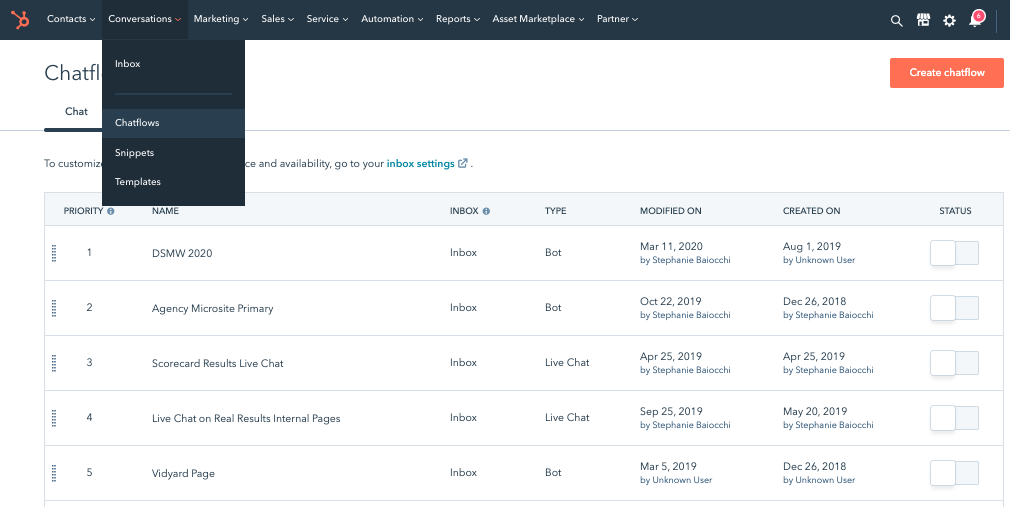Switch to the Chat tab
1010x507 pixels.
[x=76, y=112]
